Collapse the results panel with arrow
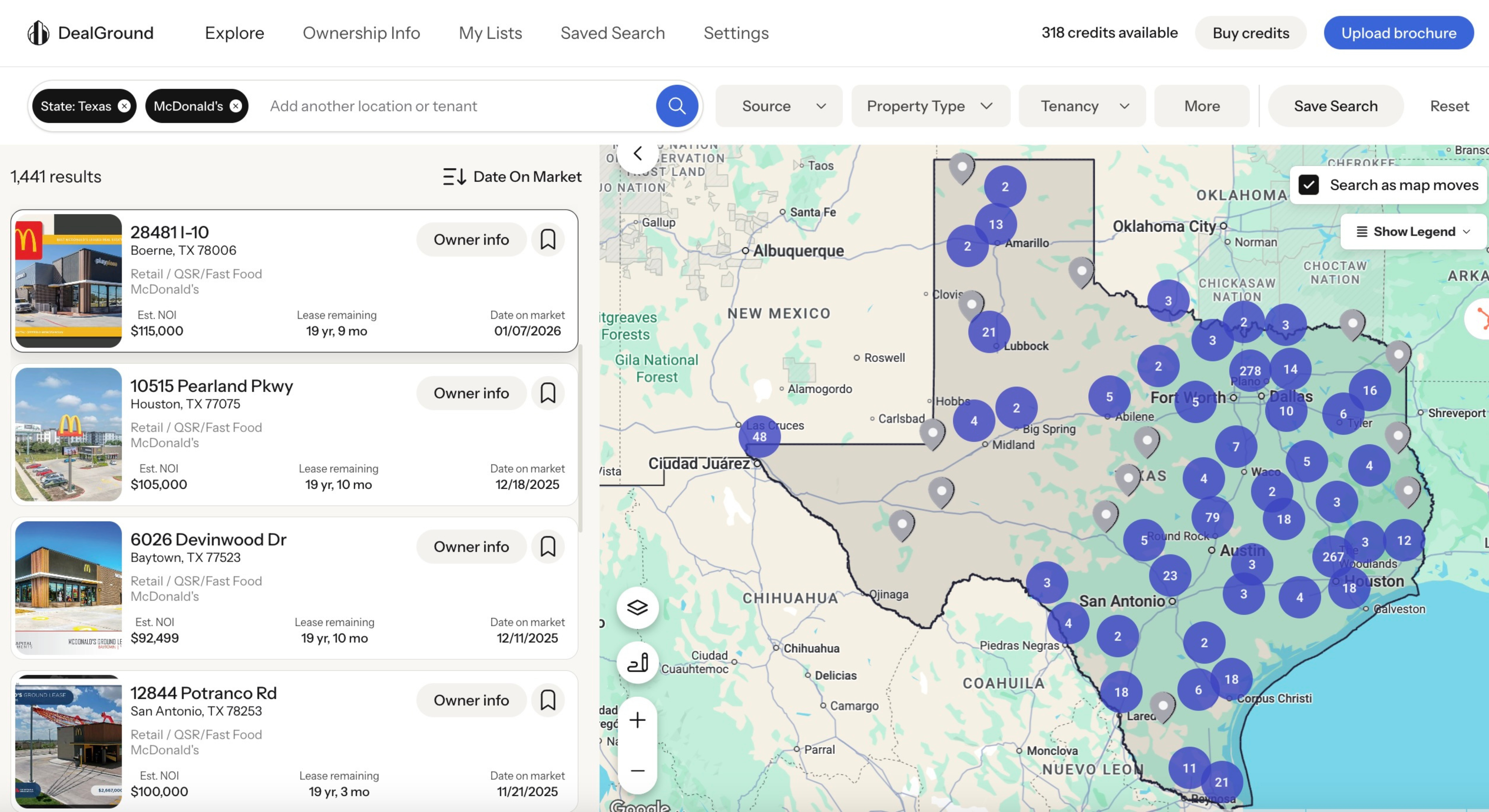The image size is (1489, 812). coord(637,154)
